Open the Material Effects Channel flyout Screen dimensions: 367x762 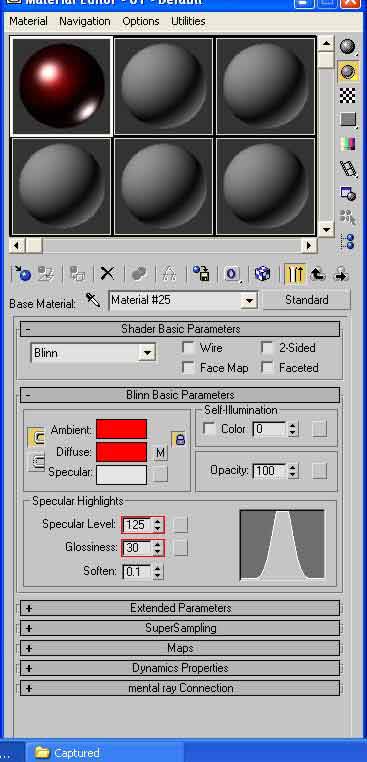click(232, 274)
